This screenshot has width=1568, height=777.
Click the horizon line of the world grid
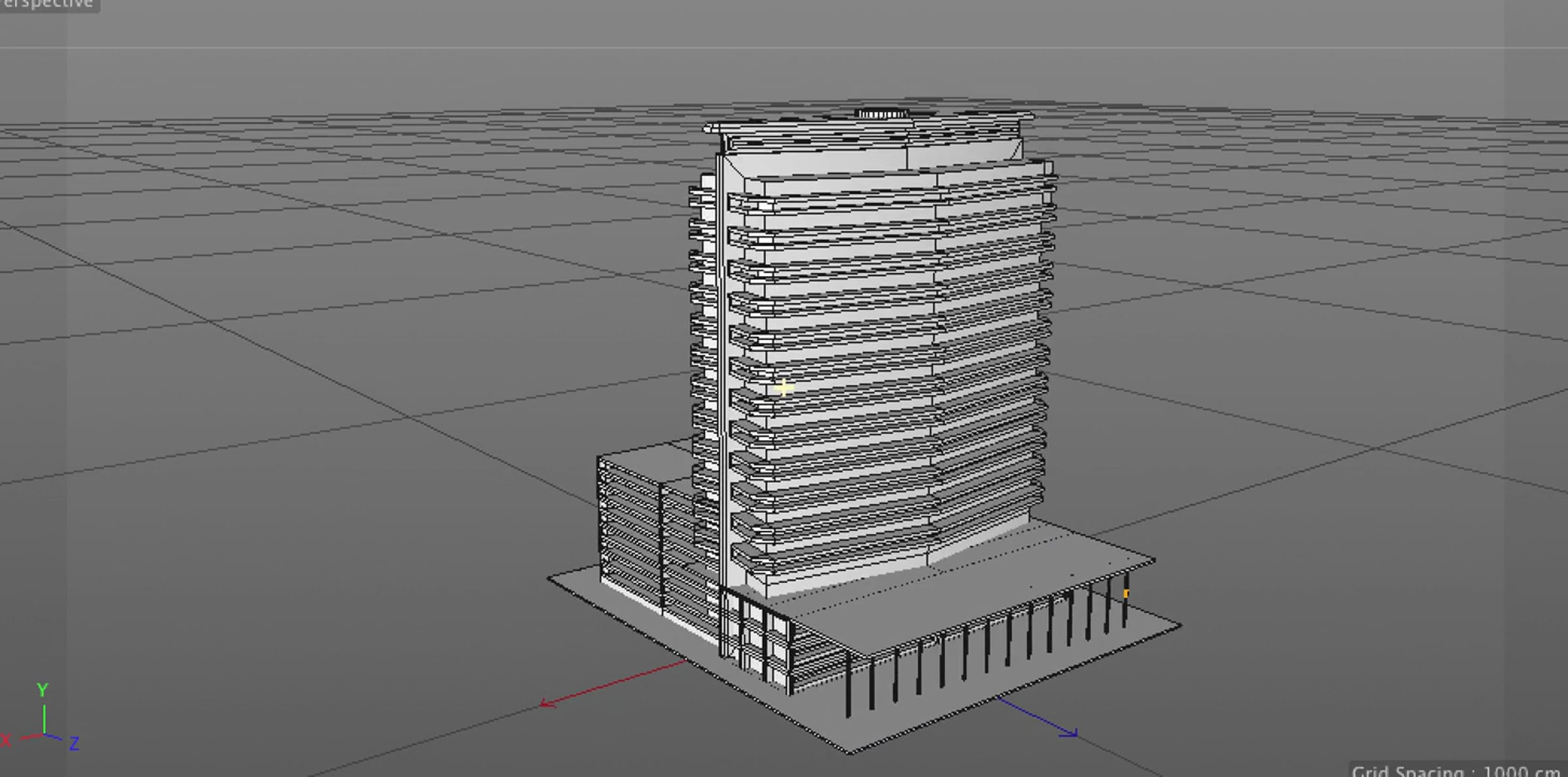392,47
